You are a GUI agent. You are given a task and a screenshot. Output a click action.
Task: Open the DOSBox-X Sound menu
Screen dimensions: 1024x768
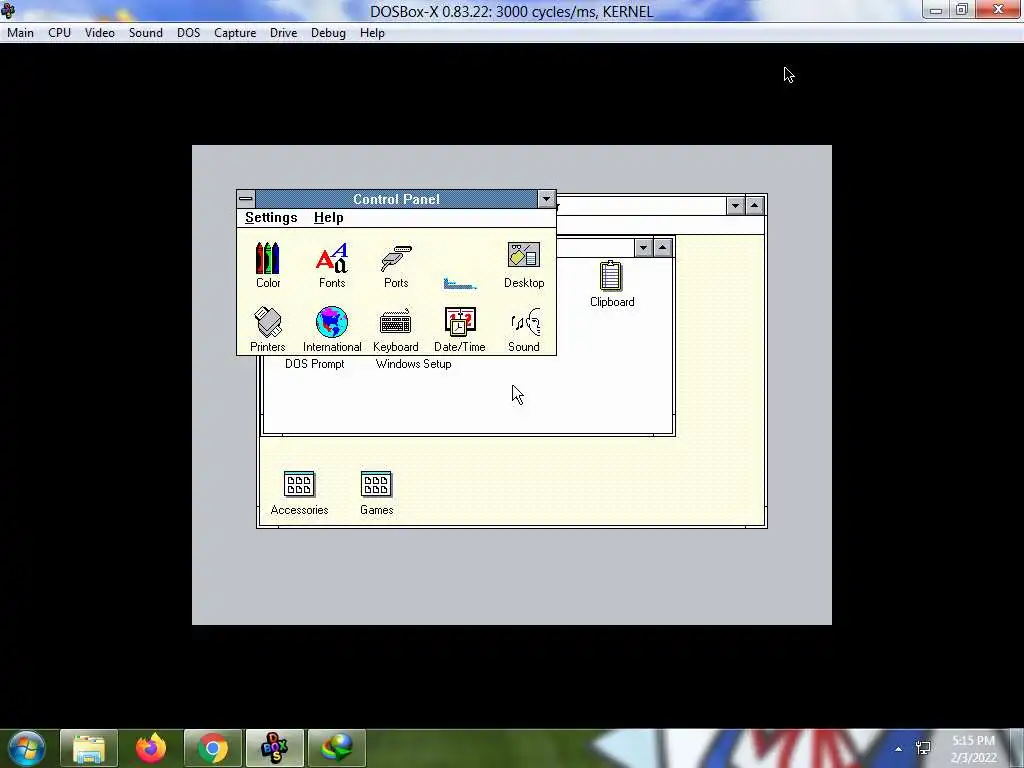pos(146,33)
